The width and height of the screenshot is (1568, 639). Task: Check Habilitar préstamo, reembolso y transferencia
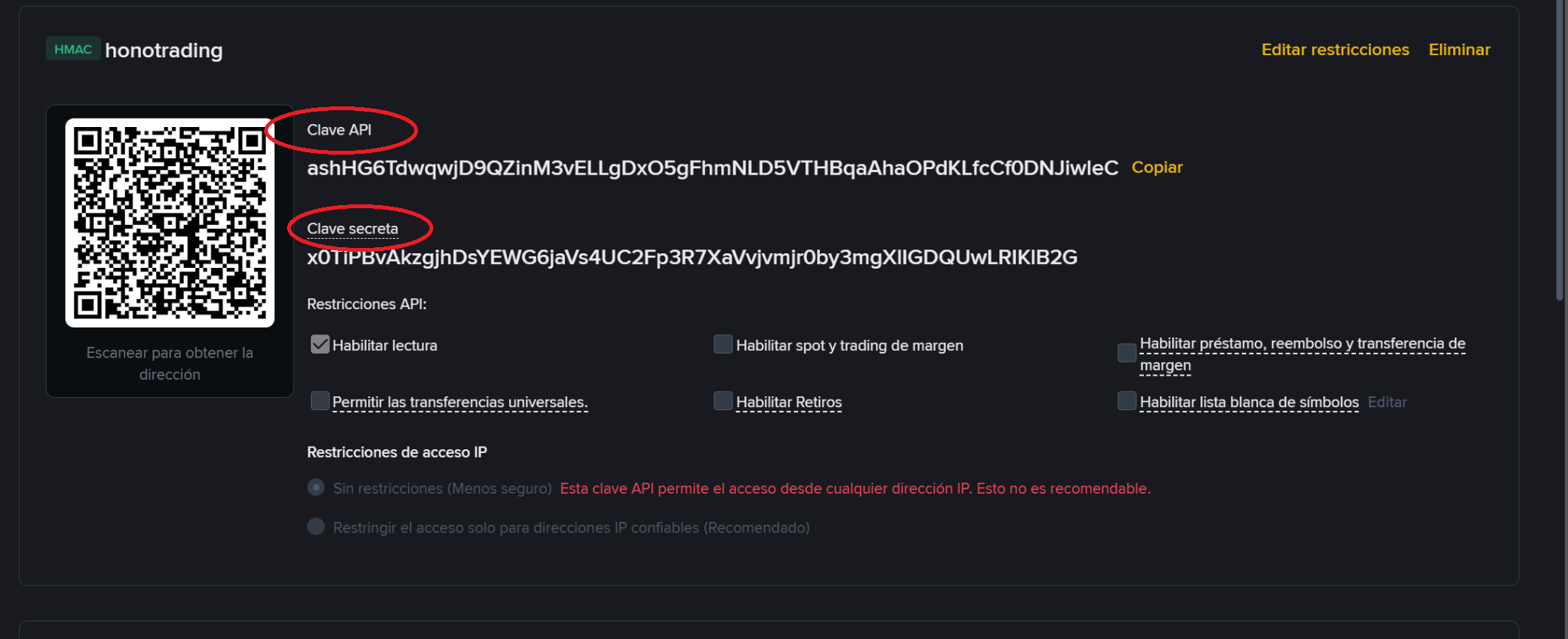point(1126,353)
